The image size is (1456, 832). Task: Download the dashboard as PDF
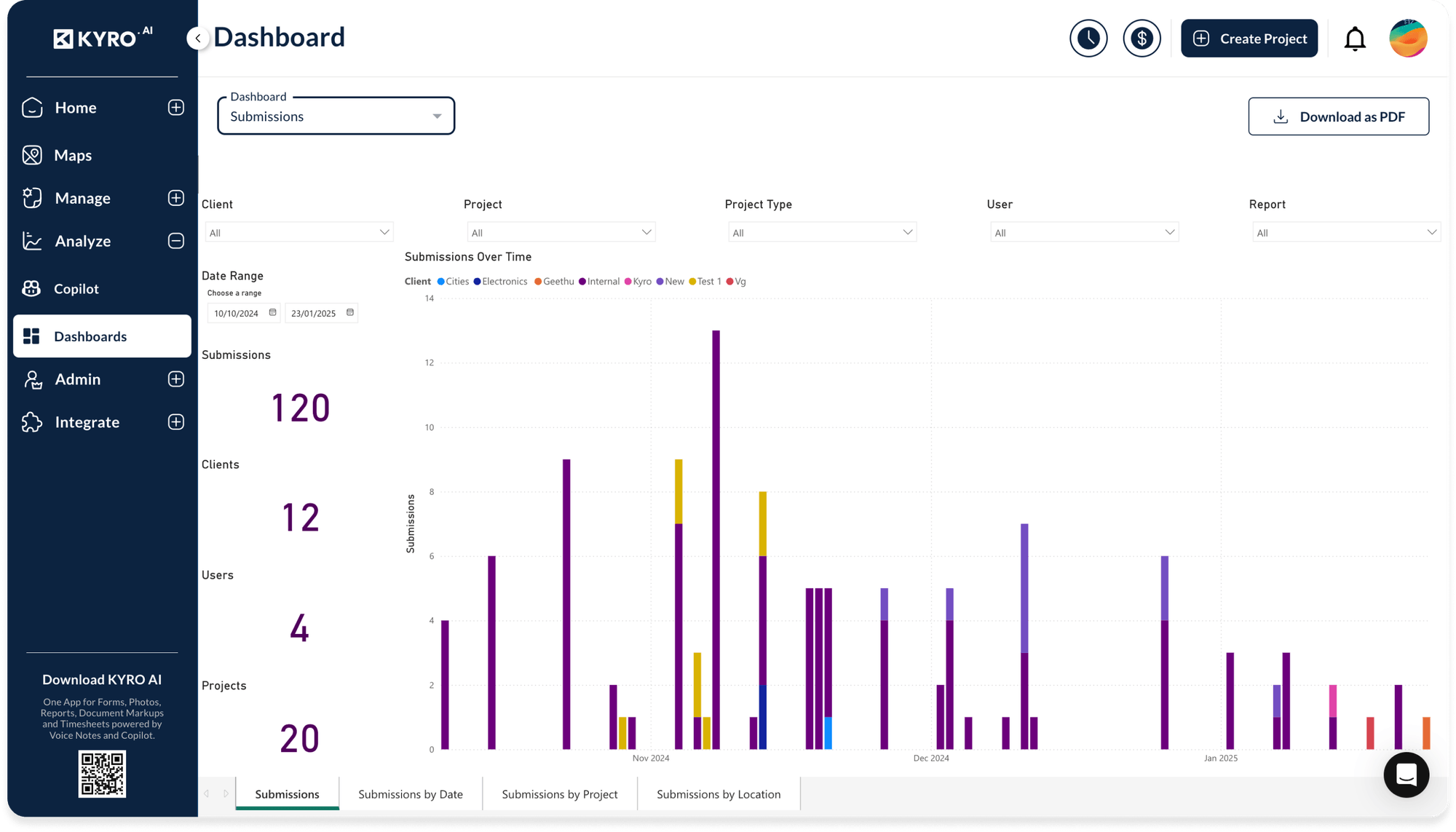[x=1338, y=116]
